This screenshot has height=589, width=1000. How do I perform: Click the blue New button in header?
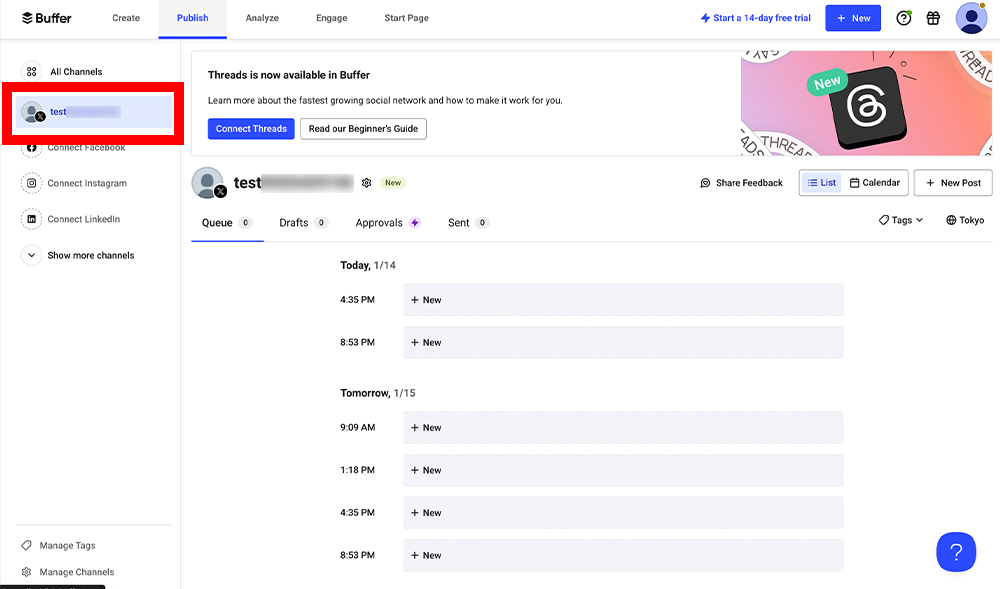coord(853,18)
